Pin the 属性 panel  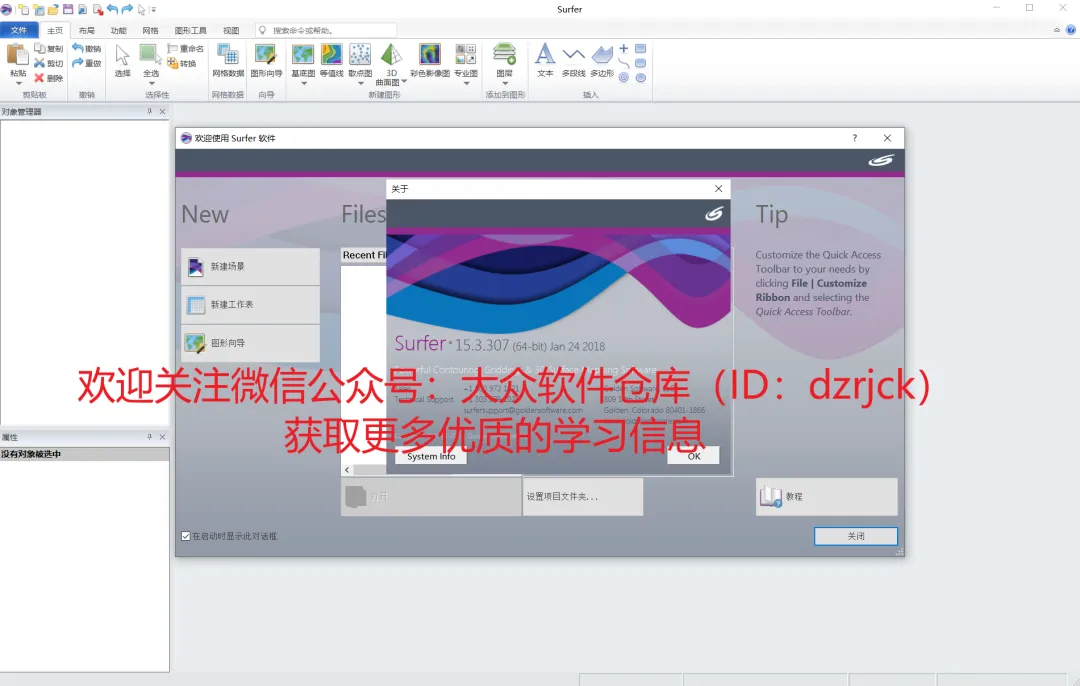tap(149, 437)
